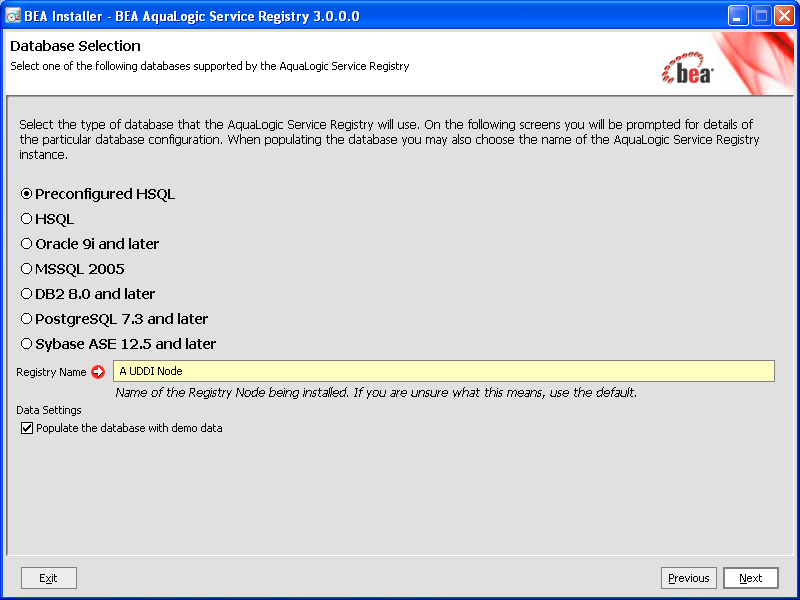Screen dimensions: 800x600
Task: Proceed with the Next button
Action: tap(751, 578)
